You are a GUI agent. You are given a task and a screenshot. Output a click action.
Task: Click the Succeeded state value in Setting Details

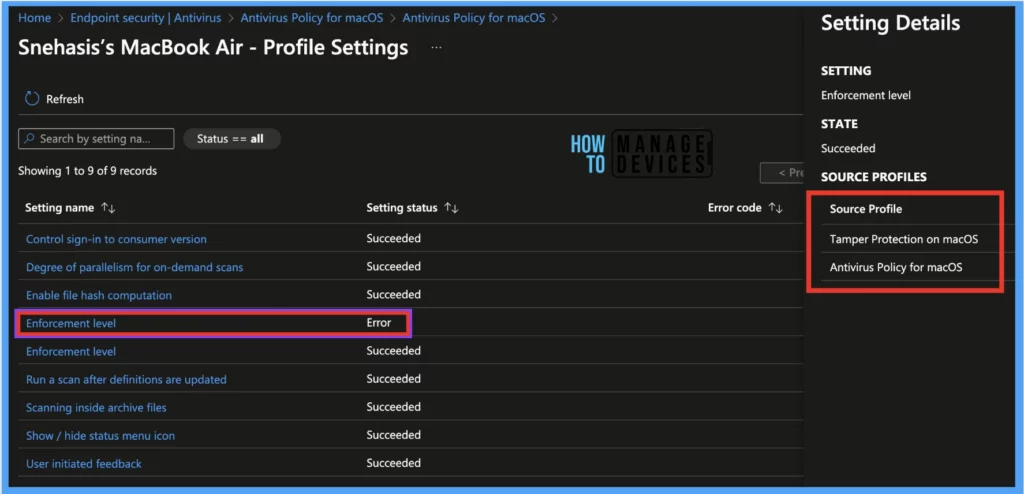click(848, 148)
